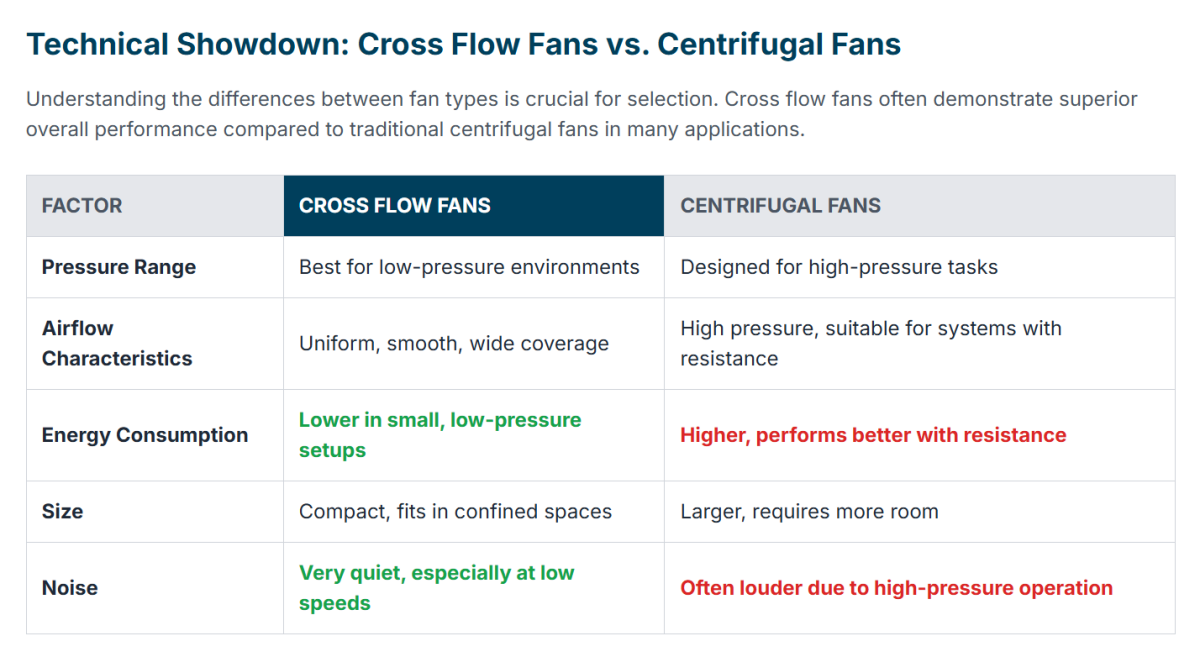Select the Energy Consumption row label
Viewport: 1200px width, 657px height.
point(145,435)
